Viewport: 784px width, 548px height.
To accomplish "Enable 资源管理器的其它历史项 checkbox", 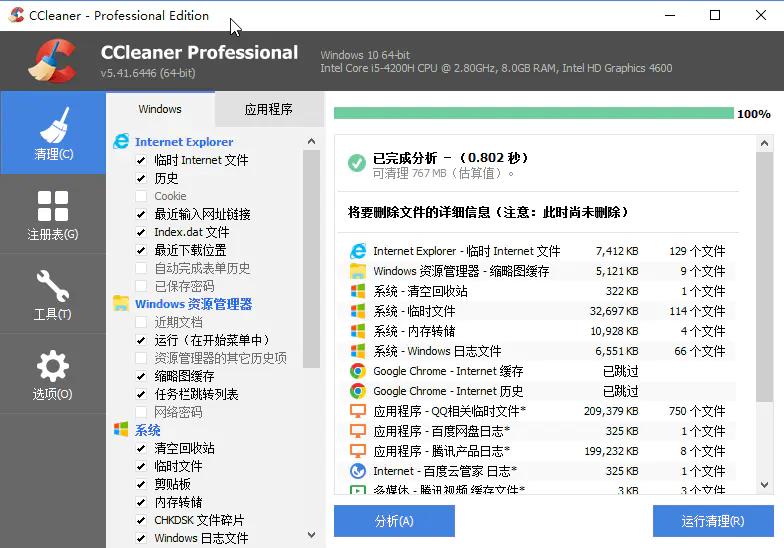I will pos(142,358).
